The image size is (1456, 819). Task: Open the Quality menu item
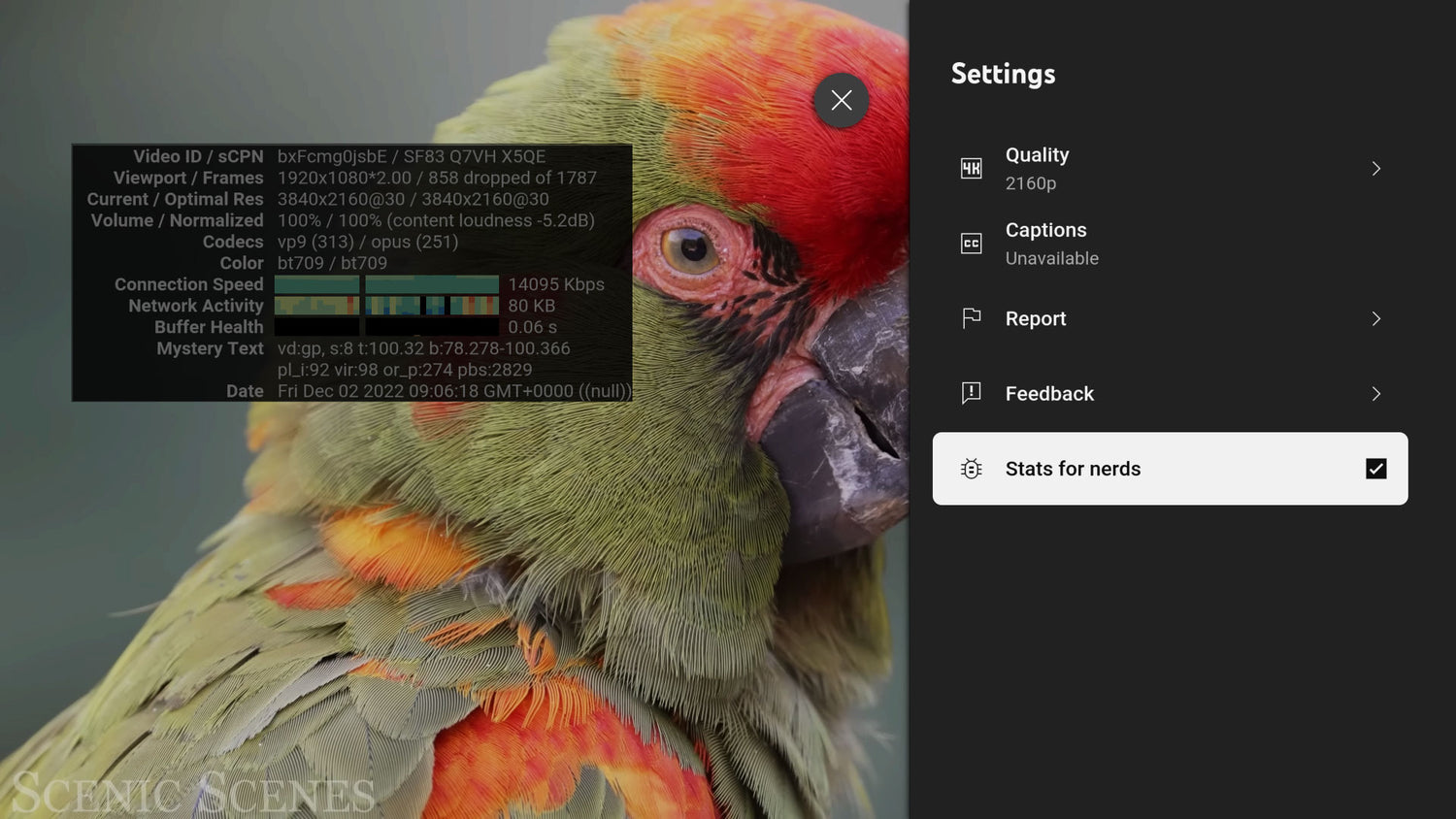click(x=1170, y=169)
